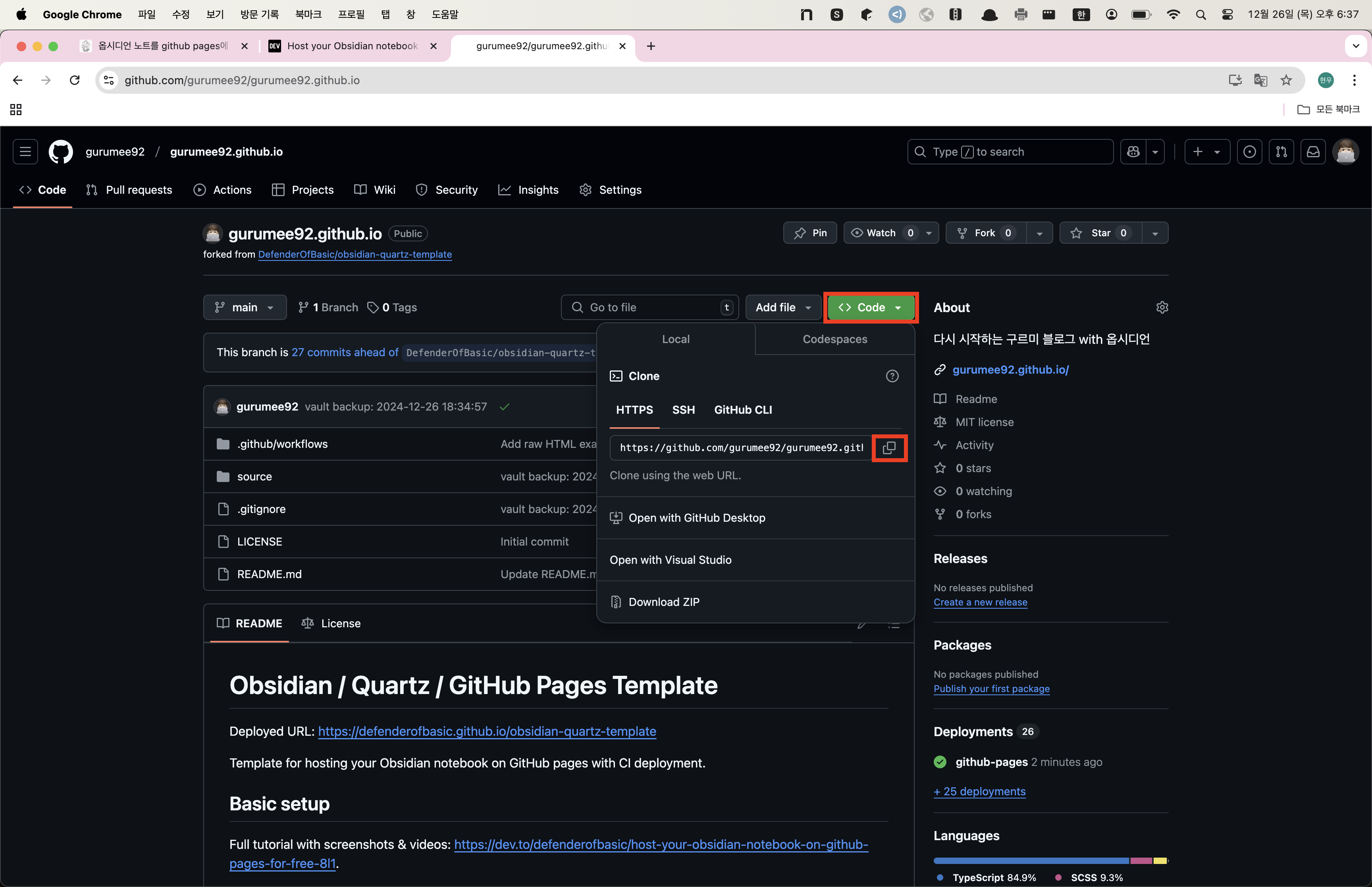Open the Chrome apps grid icon
The width and height of the screenshot is (1372, 887).
(x=16, y=110)
